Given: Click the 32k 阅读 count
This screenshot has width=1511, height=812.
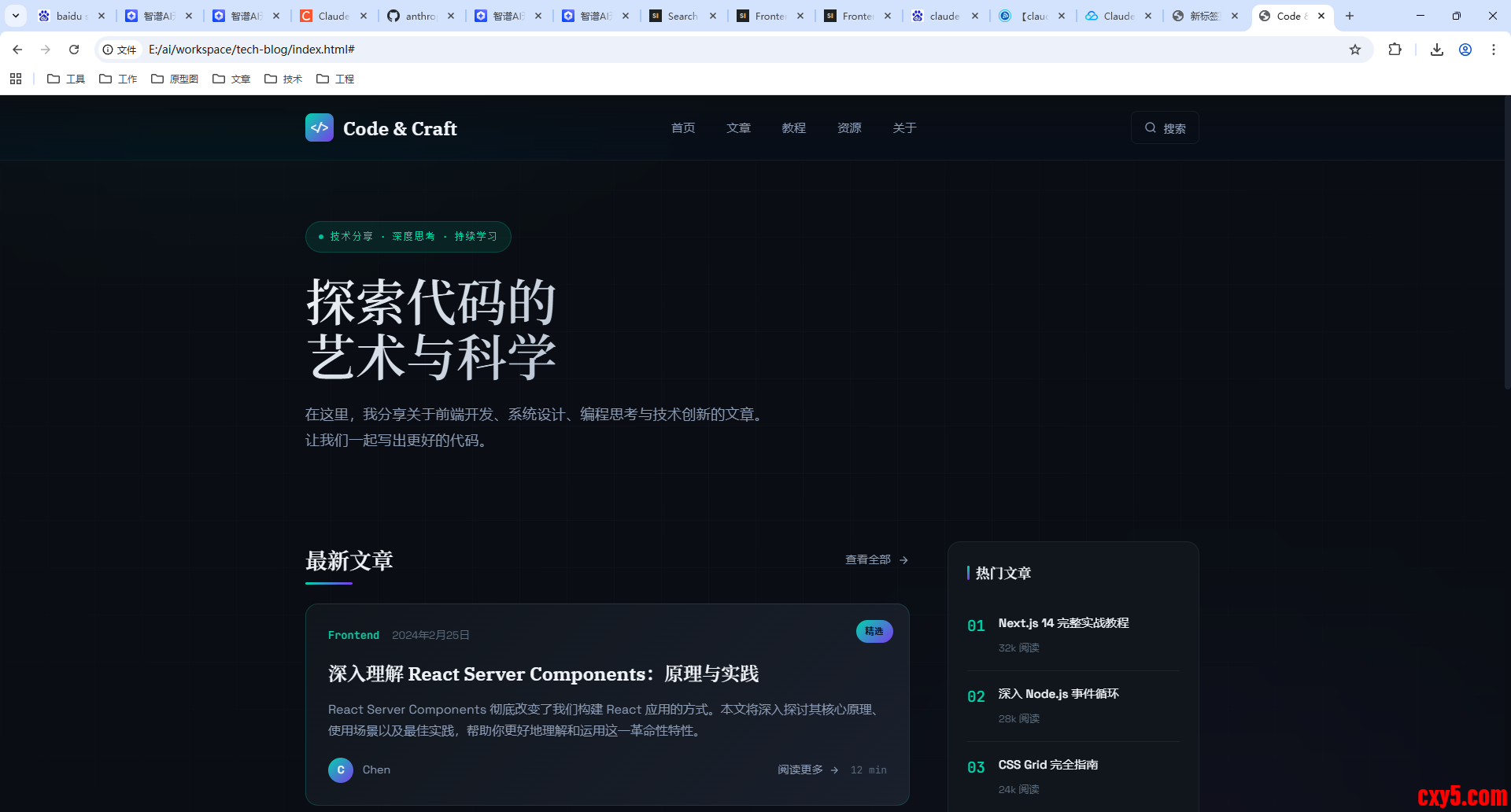Looking at the screenshot, I should (1019, 648).
